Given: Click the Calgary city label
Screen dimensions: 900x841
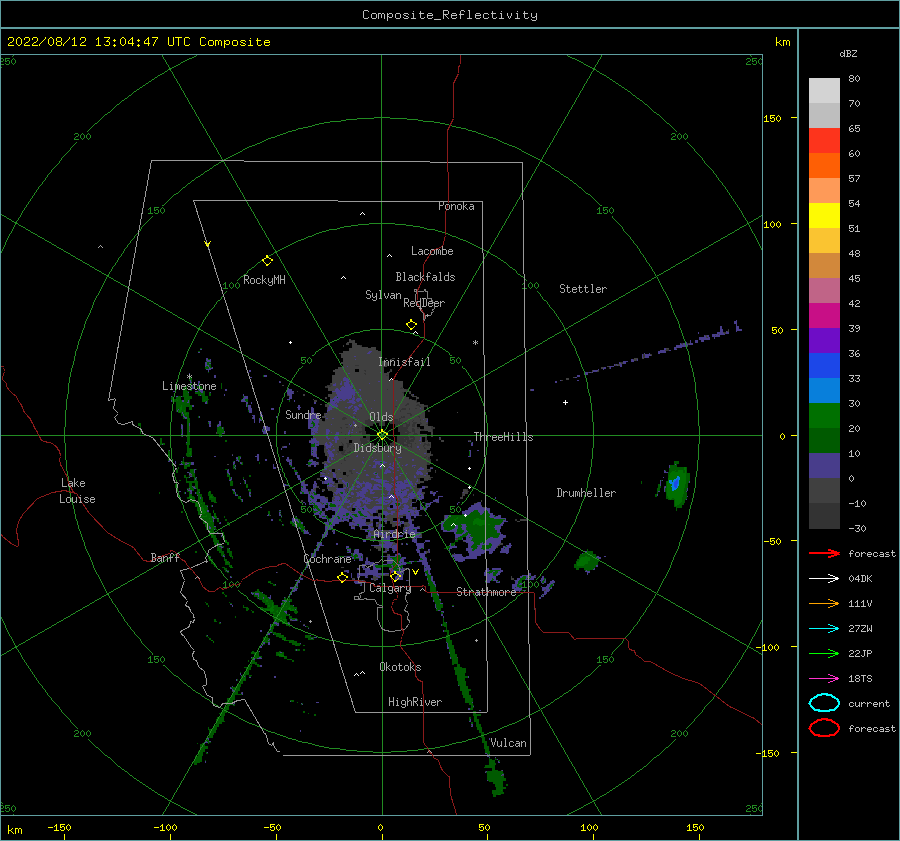Looking at the screenshot, I should pos(390,588).
